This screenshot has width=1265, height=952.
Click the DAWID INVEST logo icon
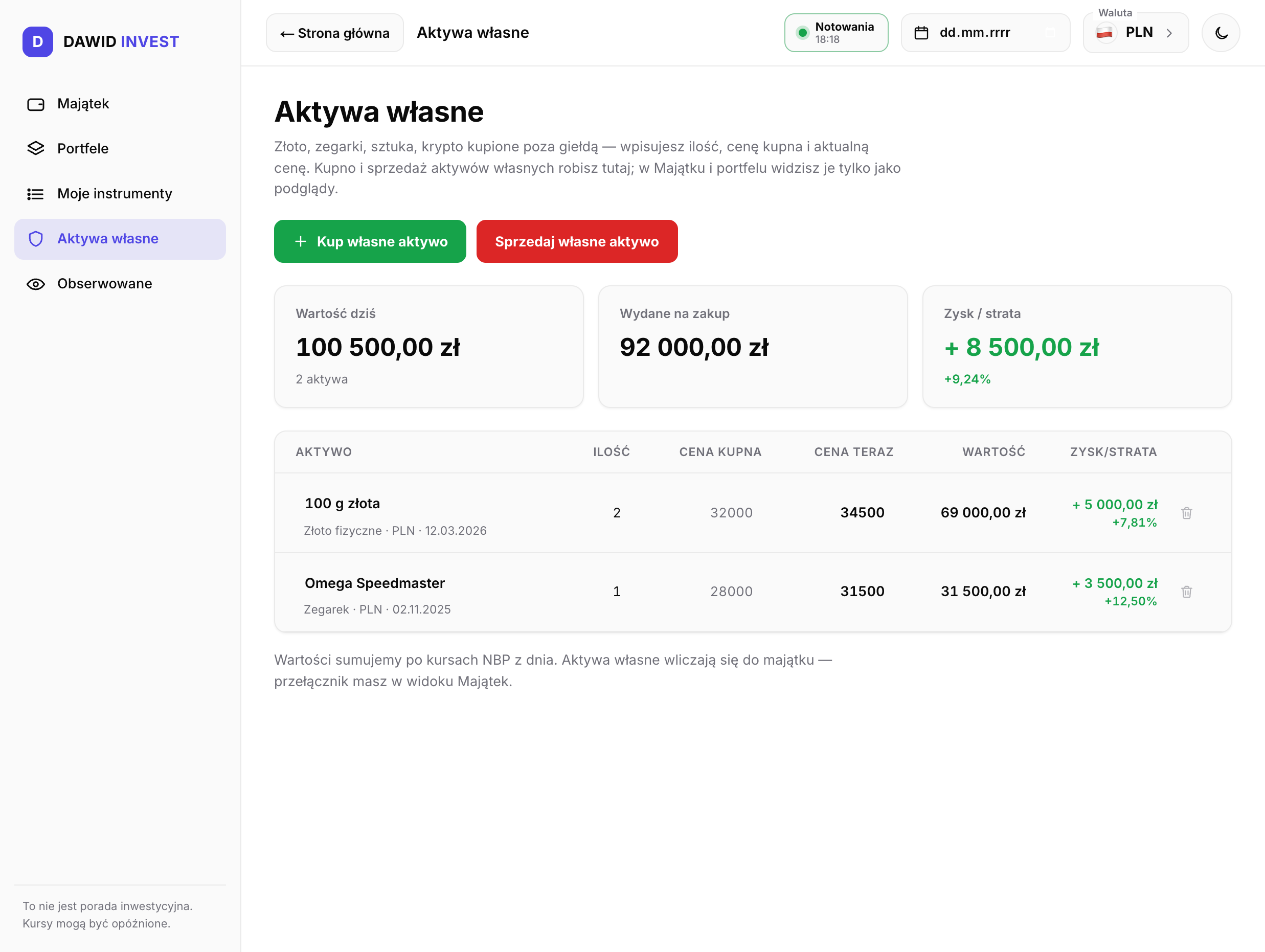coord(38,42)
